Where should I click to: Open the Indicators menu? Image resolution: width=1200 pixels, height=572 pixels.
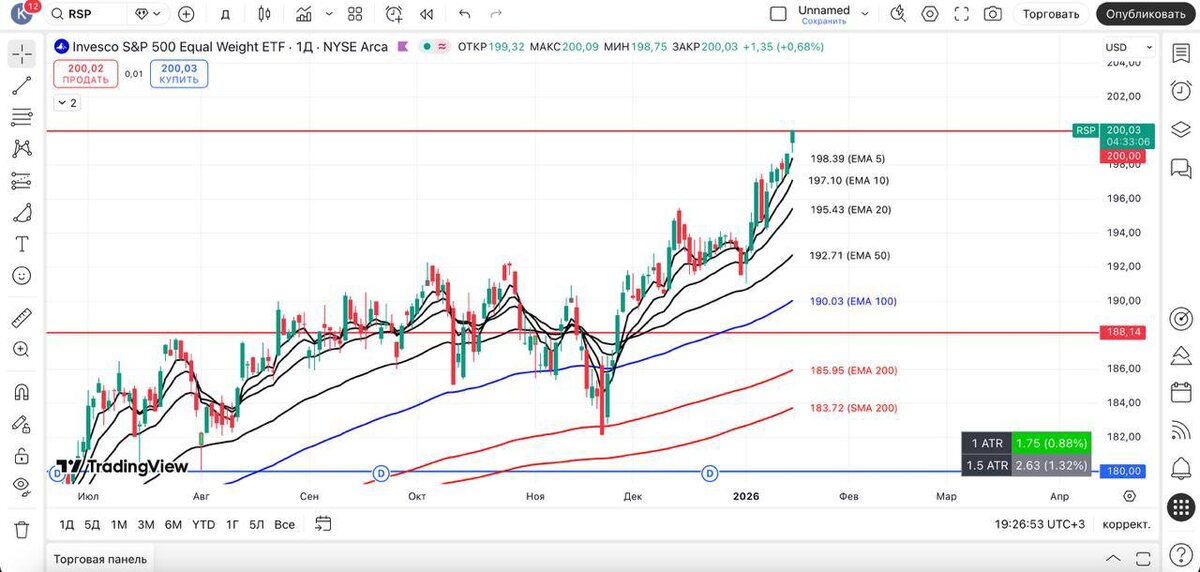(306, 14)
